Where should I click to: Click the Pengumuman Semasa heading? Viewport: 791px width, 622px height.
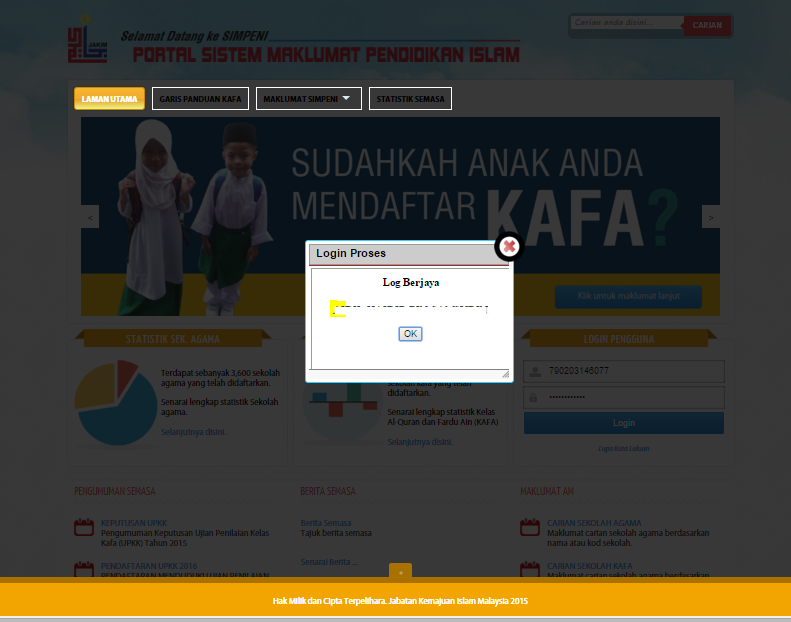(x=115, y=491)
